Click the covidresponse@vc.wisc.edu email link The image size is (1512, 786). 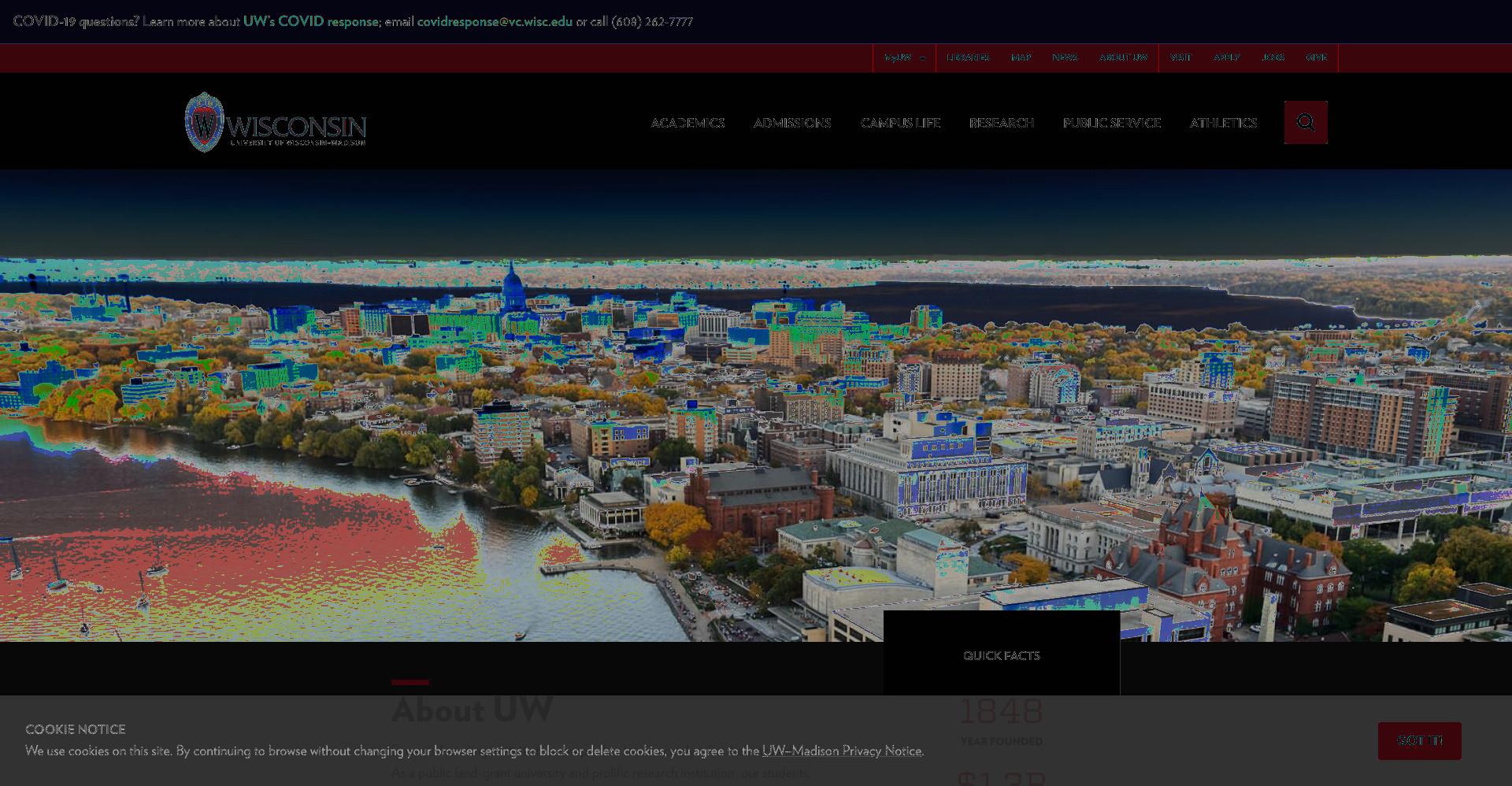(x=495, y=21)
